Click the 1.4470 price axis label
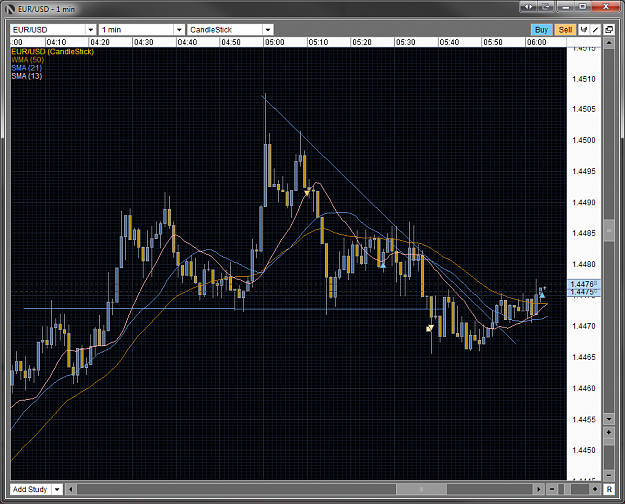The height and width of the screenshot is (504, 625). tap(584, 326)
